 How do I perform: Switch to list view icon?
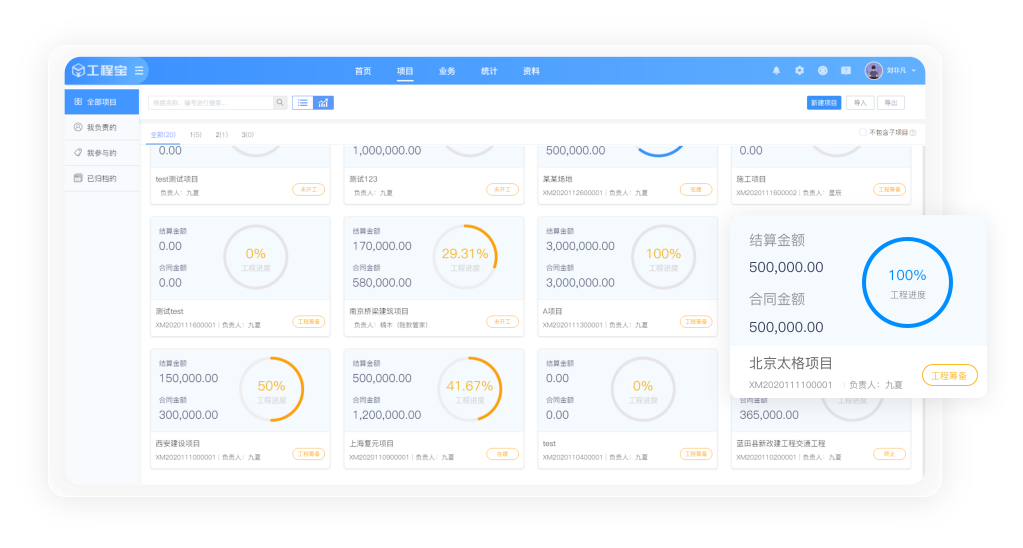pyautogui.click(x=302, y=102)
